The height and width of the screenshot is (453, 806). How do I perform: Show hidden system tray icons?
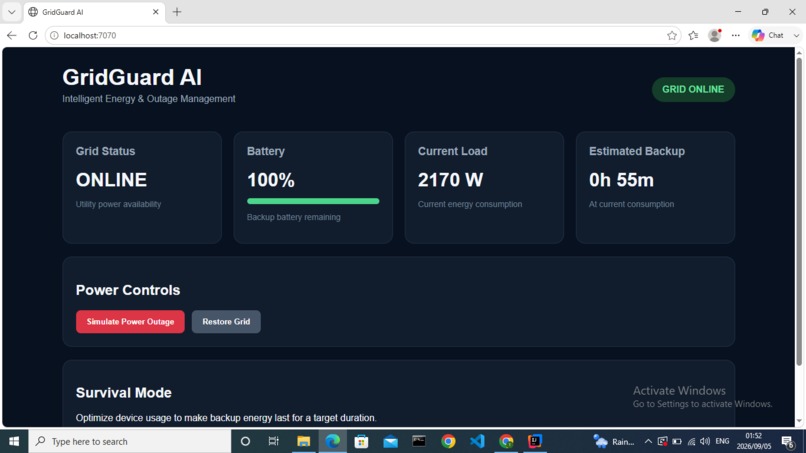(648, 441)
